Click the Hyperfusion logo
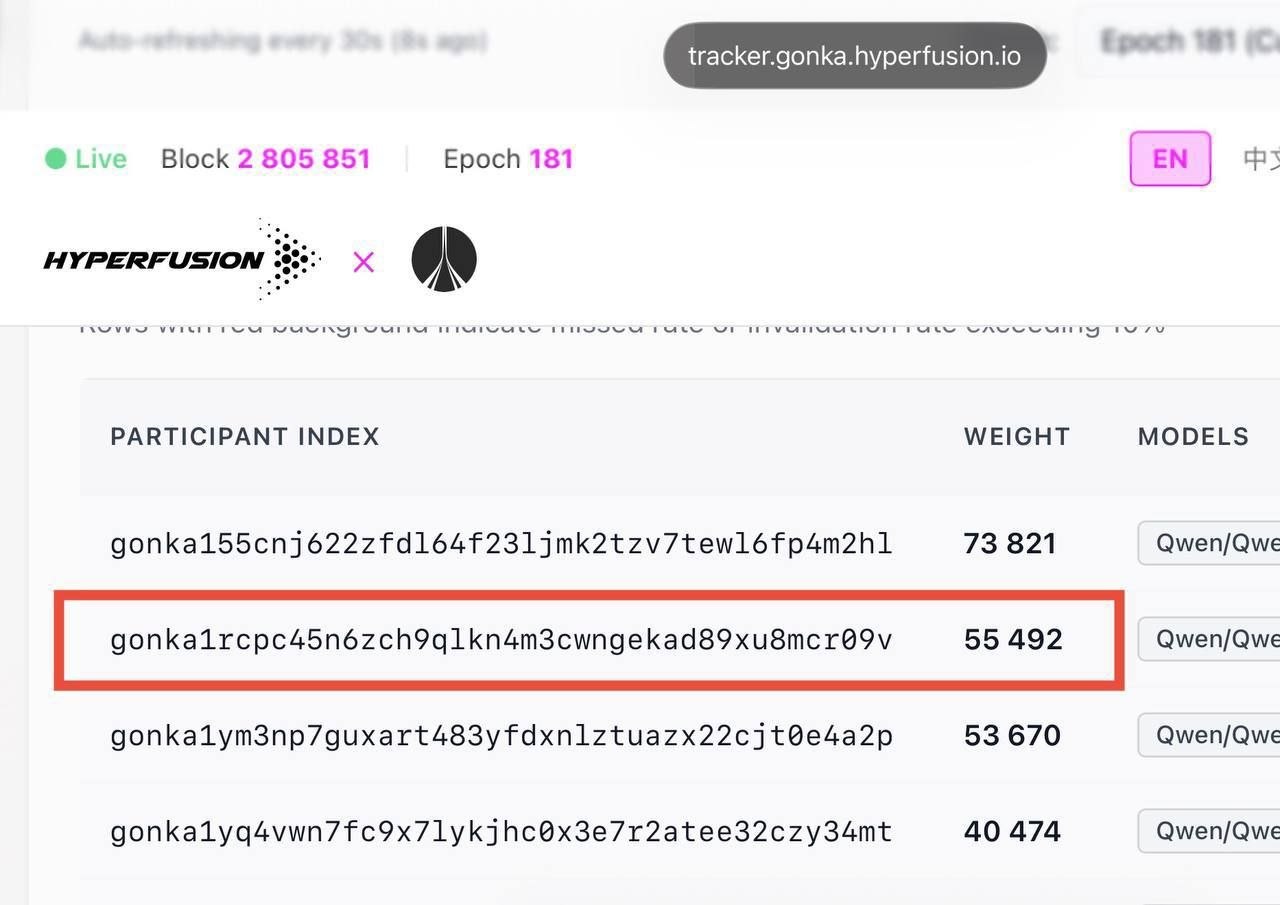The image size is (1280, 905). (182, 260)
